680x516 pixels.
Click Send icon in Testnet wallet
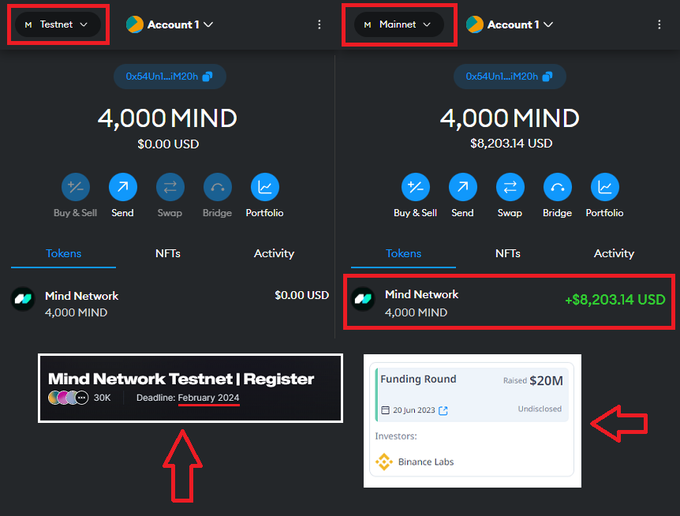tap(123, 187)
